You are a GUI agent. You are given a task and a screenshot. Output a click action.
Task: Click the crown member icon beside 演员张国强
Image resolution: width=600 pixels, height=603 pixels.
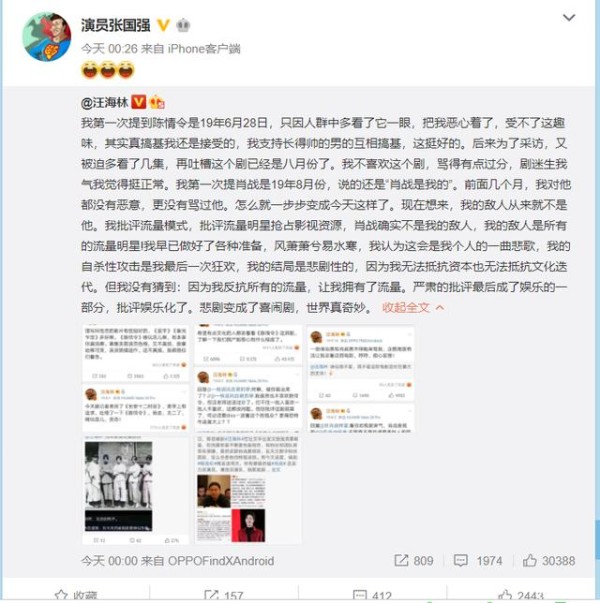[x=183, y=25]
